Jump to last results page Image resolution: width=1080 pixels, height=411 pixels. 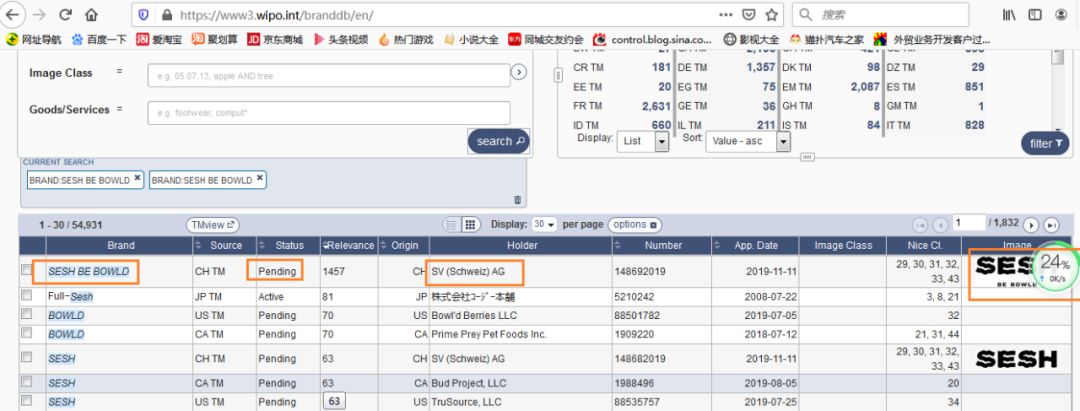(1051, 225)
